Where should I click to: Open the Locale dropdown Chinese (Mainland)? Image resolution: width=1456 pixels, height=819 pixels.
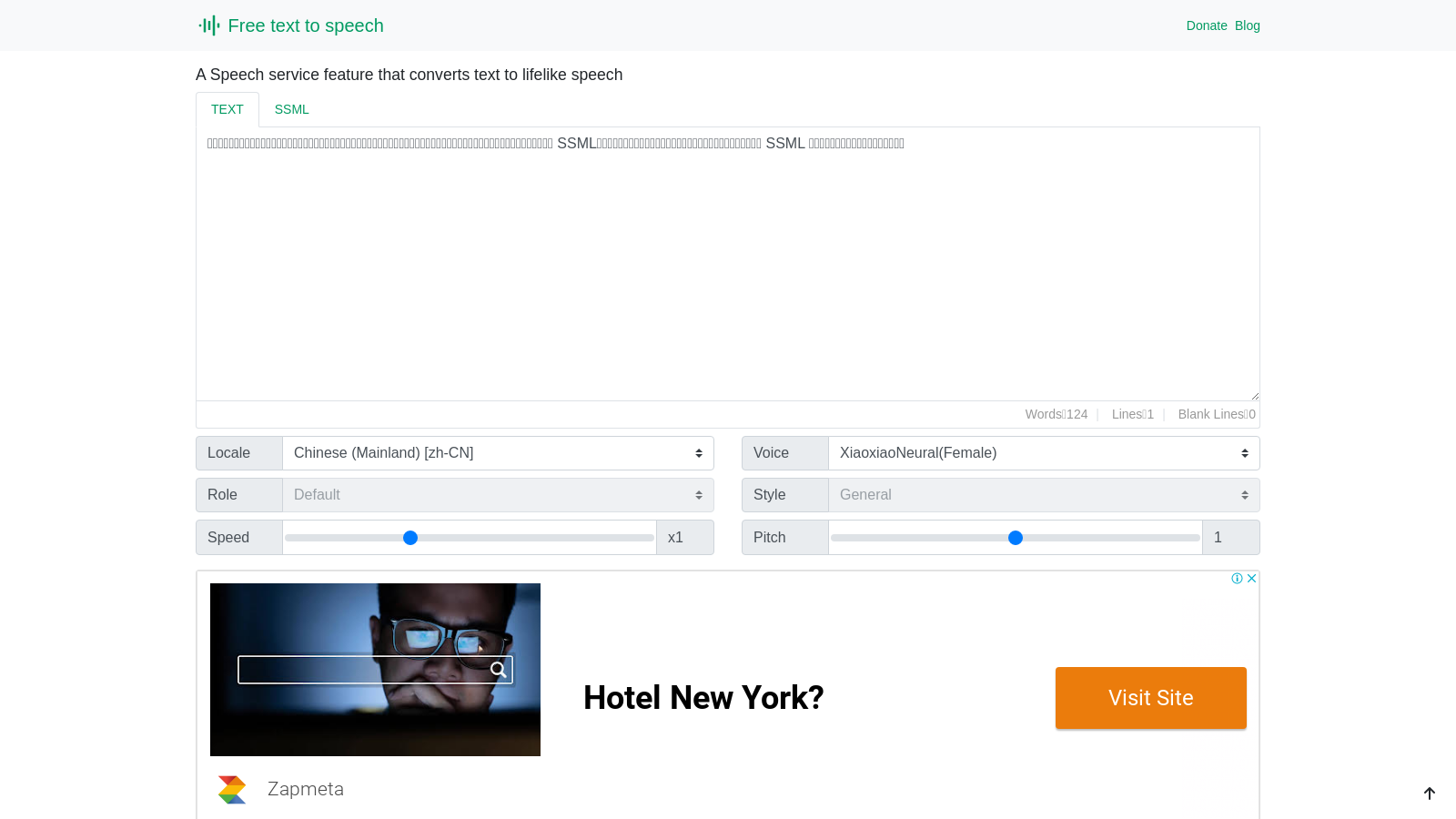[x=498, y=453]
